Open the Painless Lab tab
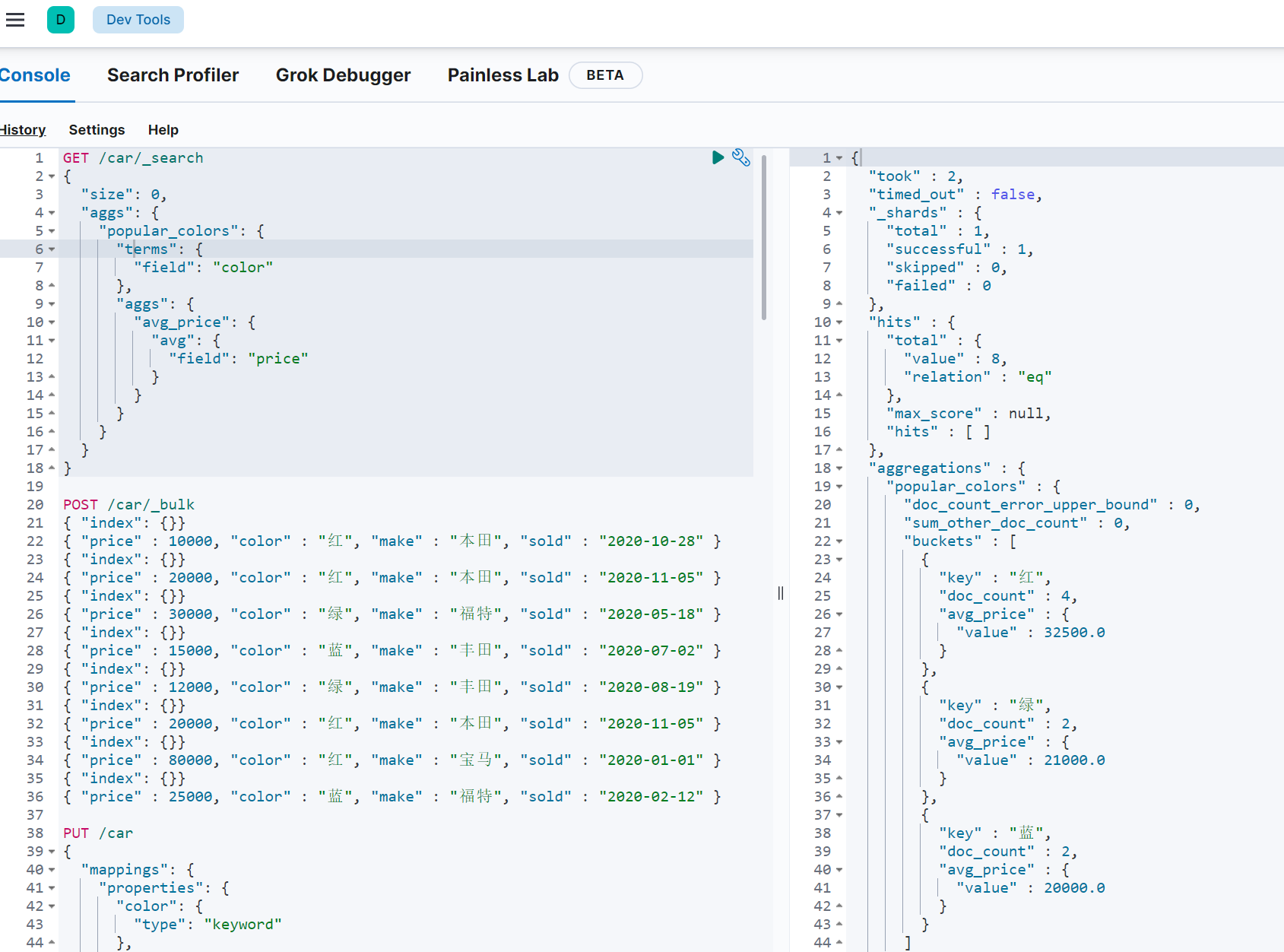The width and height of the screenshot is (1284, 952). [x=503, y=75]
